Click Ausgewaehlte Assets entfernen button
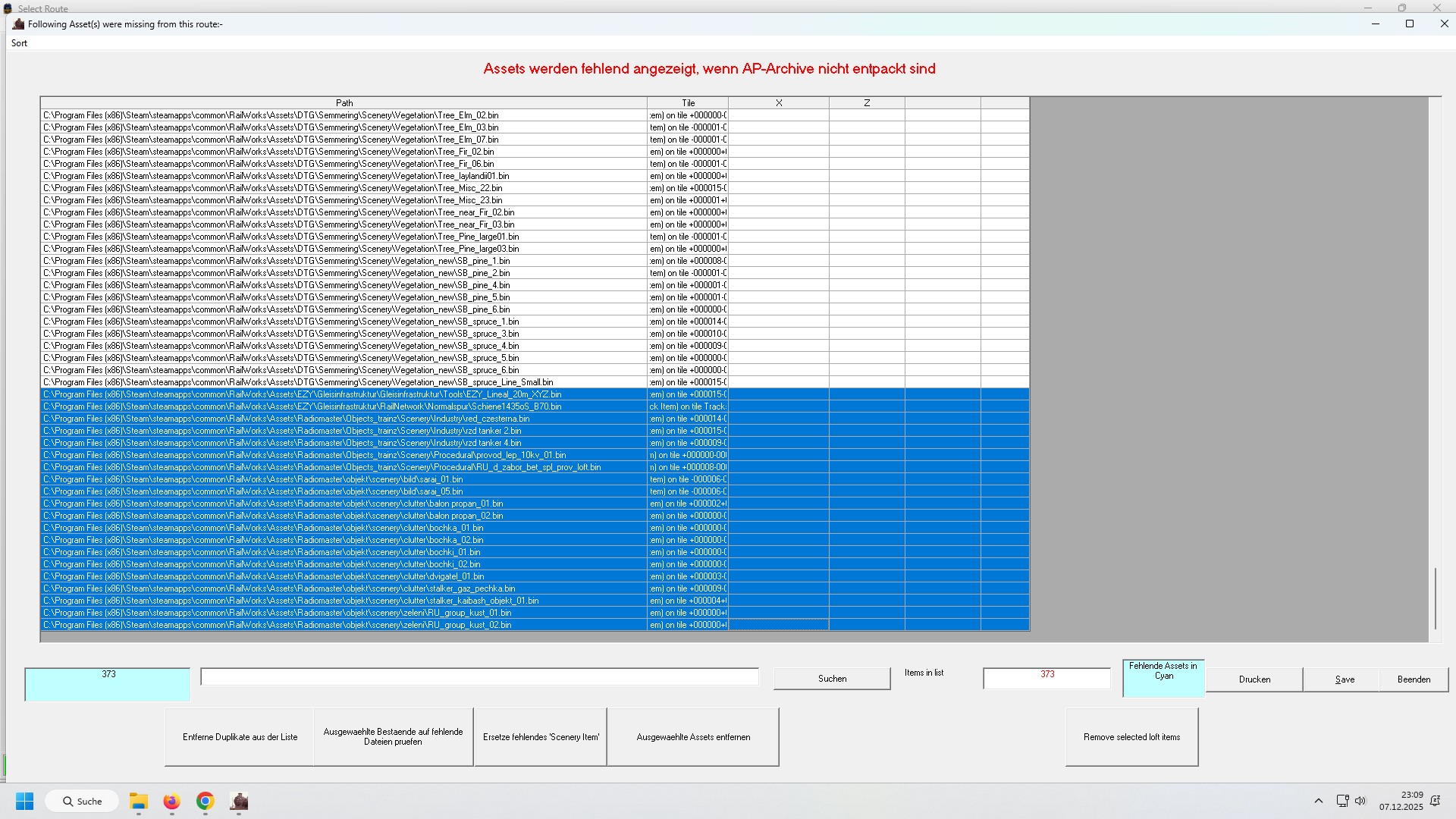Screen dimensions: 1456x819 pyautogui.click(x=693, y=737)
